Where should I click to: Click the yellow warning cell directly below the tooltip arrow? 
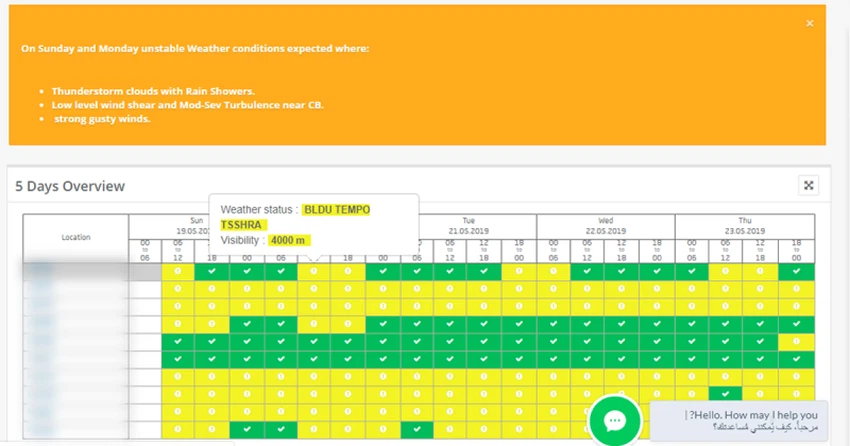point(314,271)
